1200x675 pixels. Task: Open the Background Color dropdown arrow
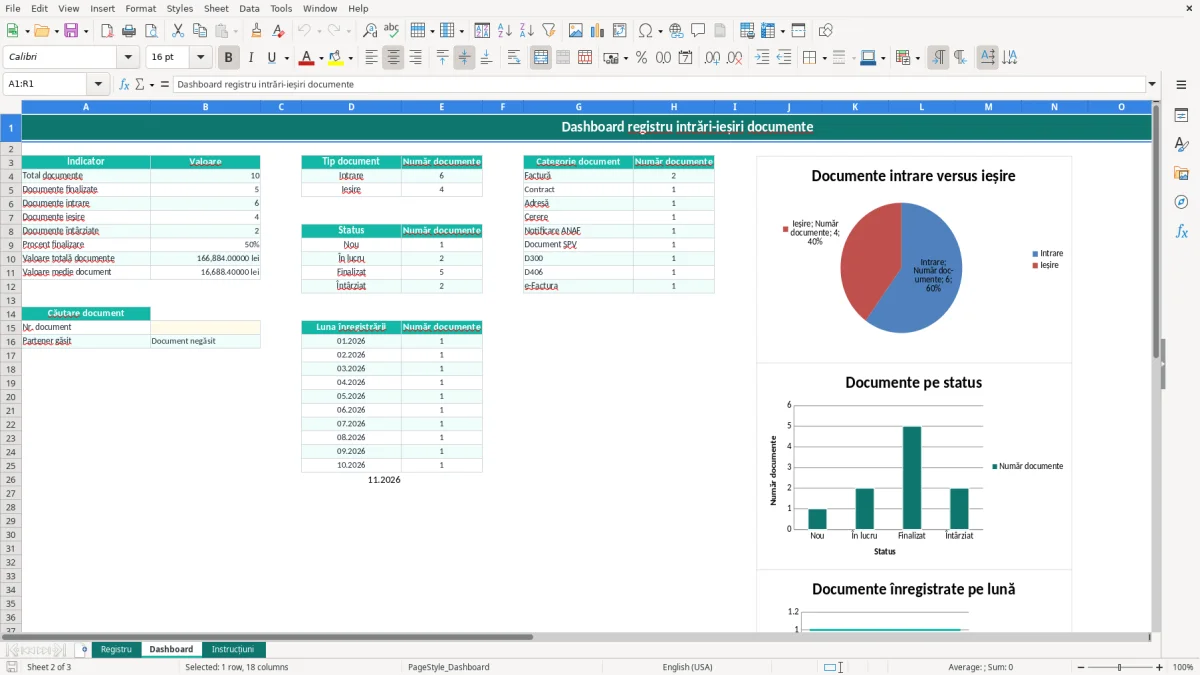pyautogui.click(x=350, y=58)
